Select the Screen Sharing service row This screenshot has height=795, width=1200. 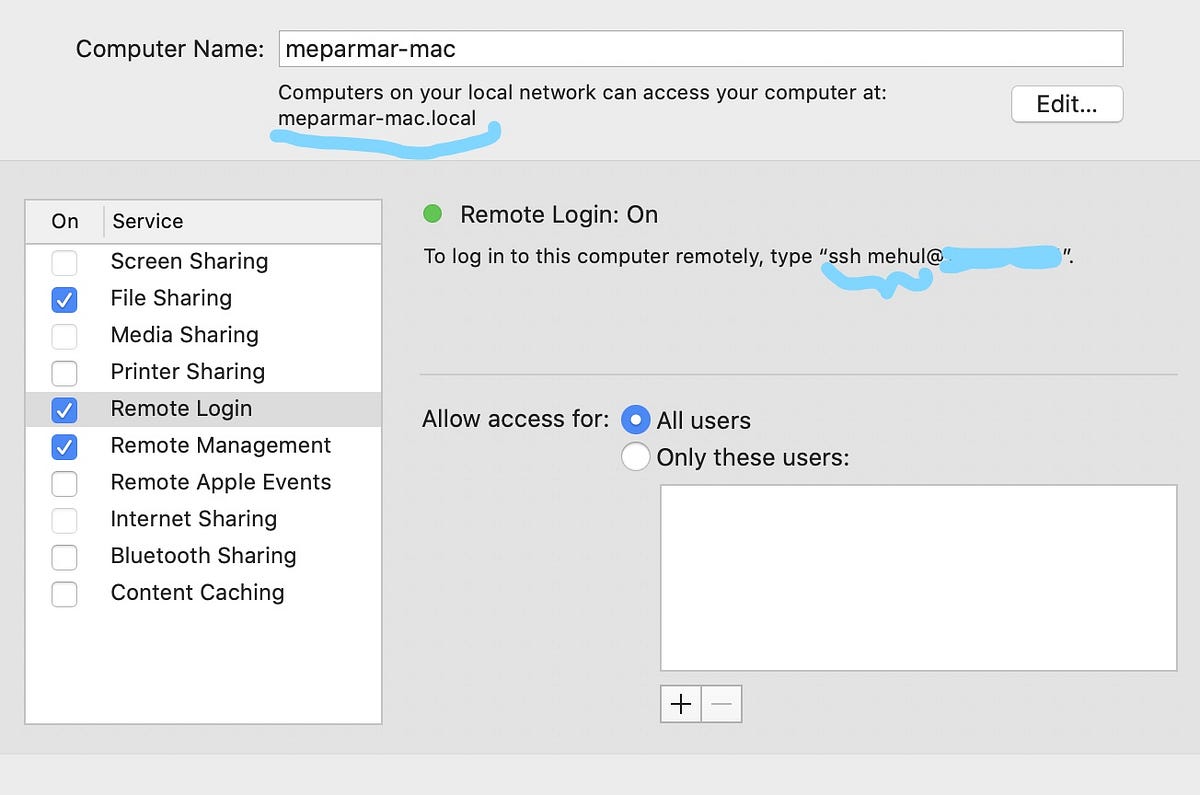click(x=203, y=262)
